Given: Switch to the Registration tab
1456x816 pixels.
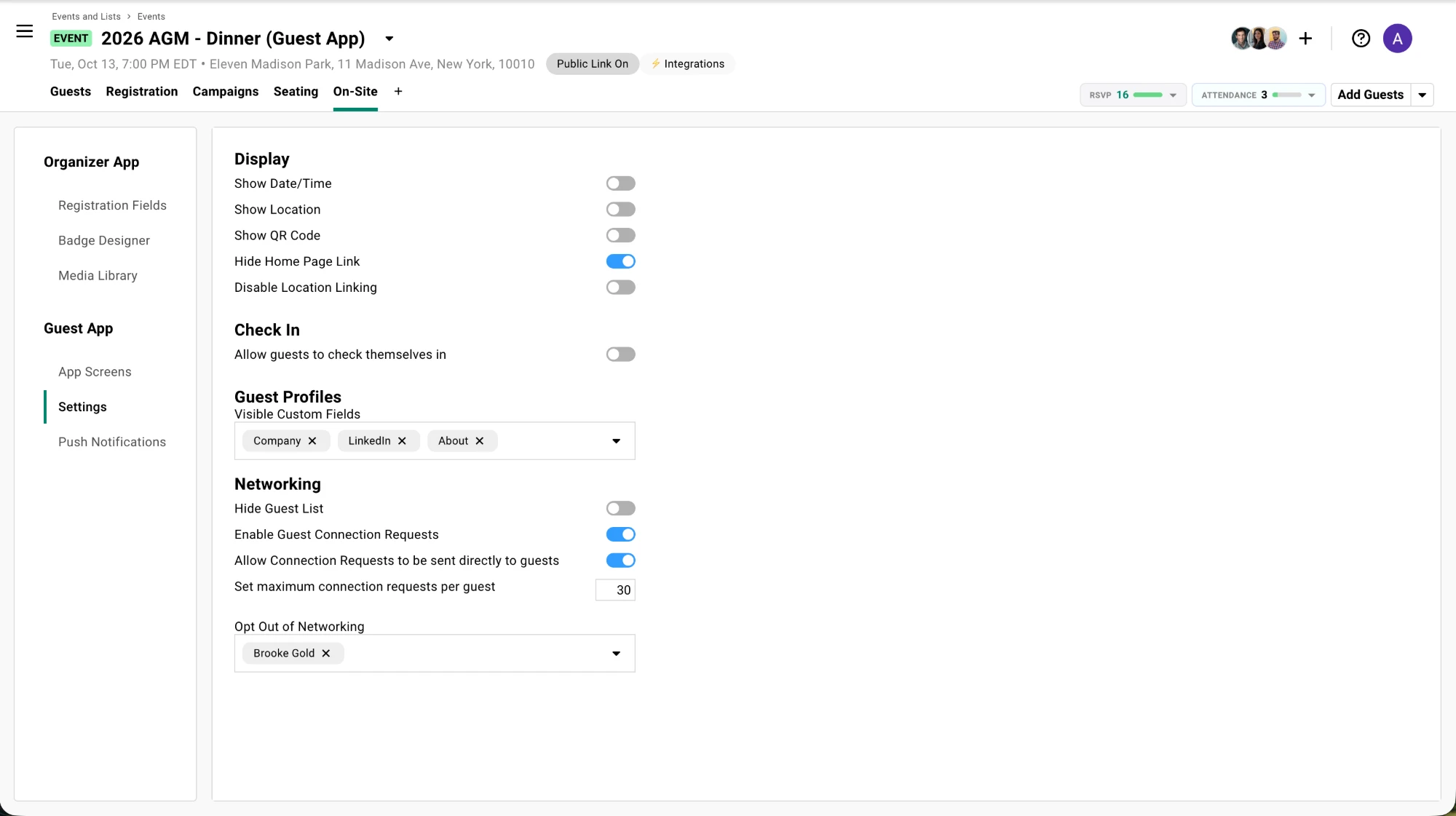Looking at the screenshot, I should (x=142, y=92).
